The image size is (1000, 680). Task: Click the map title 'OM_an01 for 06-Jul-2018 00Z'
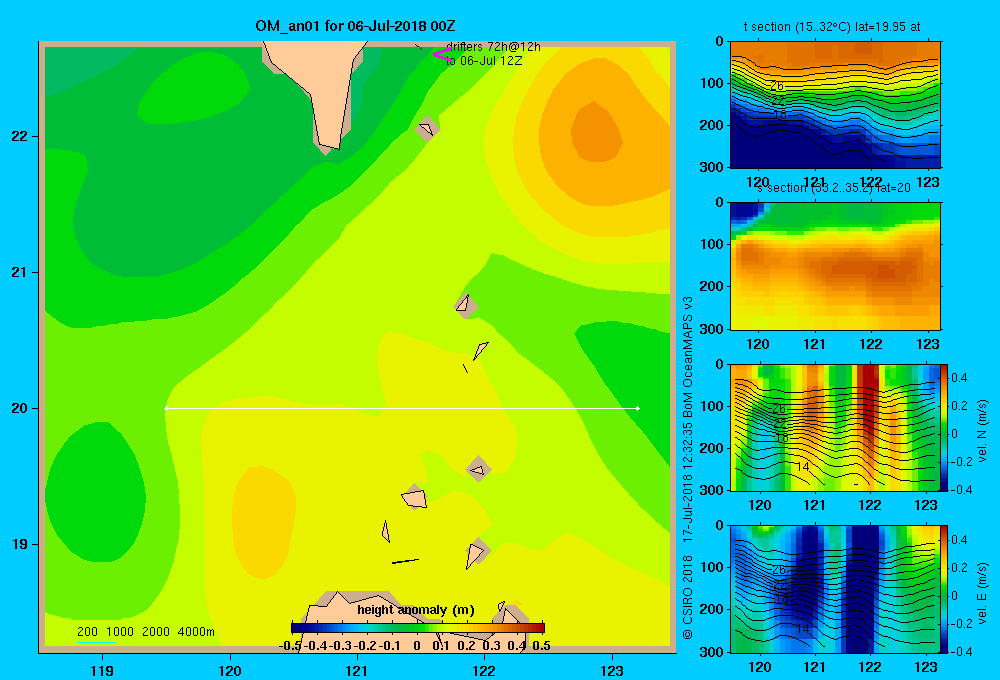(355, 26)
